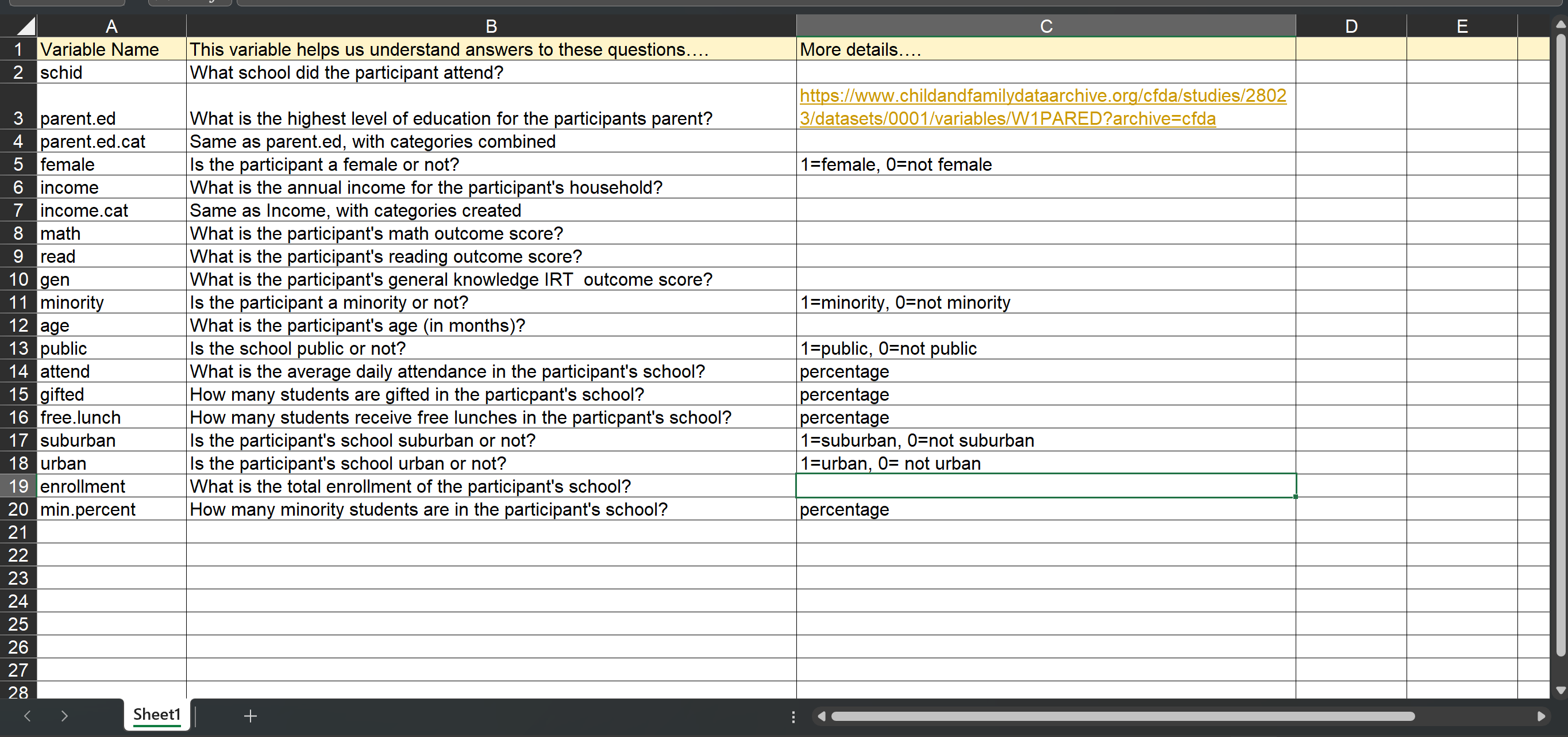Switch to the Sheet1 tab
The width and height of the screenshot is (1568, 737).
tap(157, 714)
